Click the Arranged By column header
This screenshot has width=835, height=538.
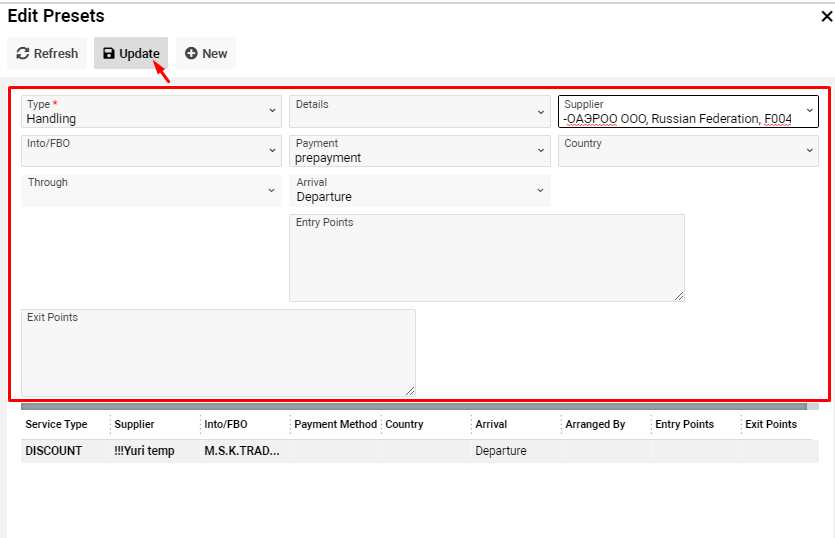click(x=594, y=424)
